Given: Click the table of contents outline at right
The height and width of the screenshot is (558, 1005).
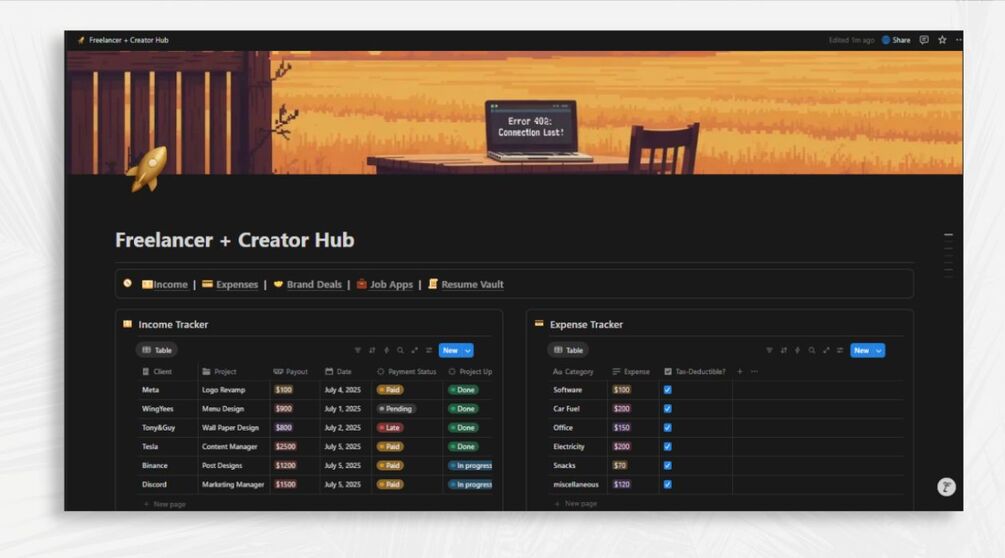Looking at the screenshot, I should tap(948, 254).
